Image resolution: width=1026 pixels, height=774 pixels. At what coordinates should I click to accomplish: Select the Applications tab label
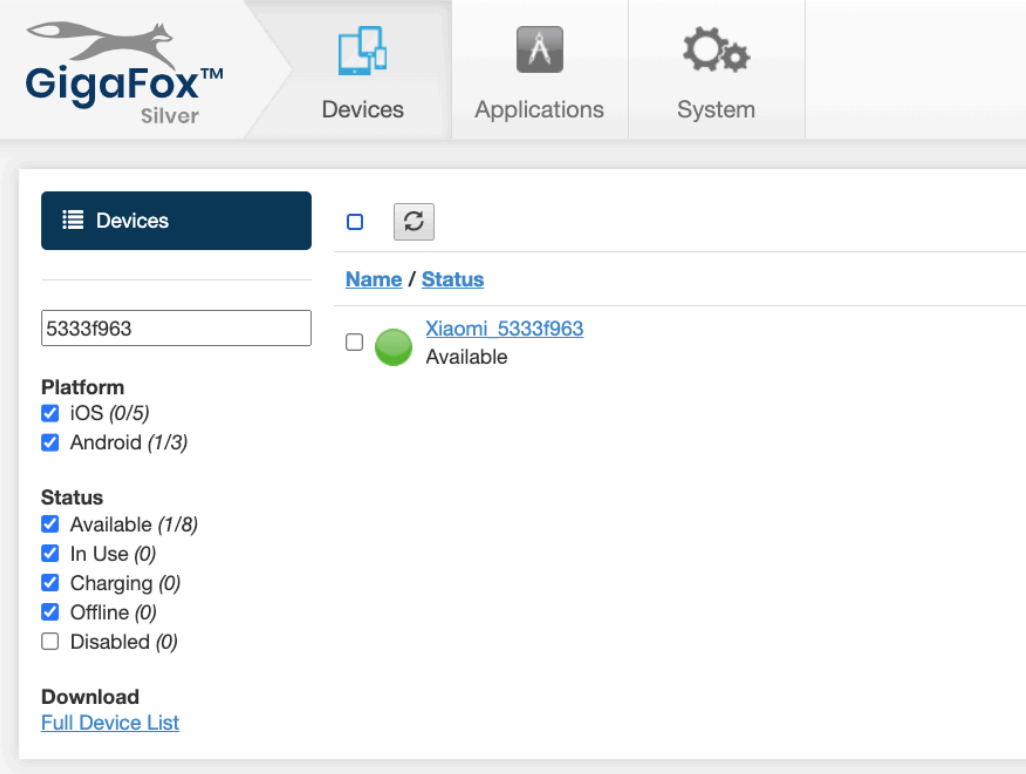pos(539,109)
